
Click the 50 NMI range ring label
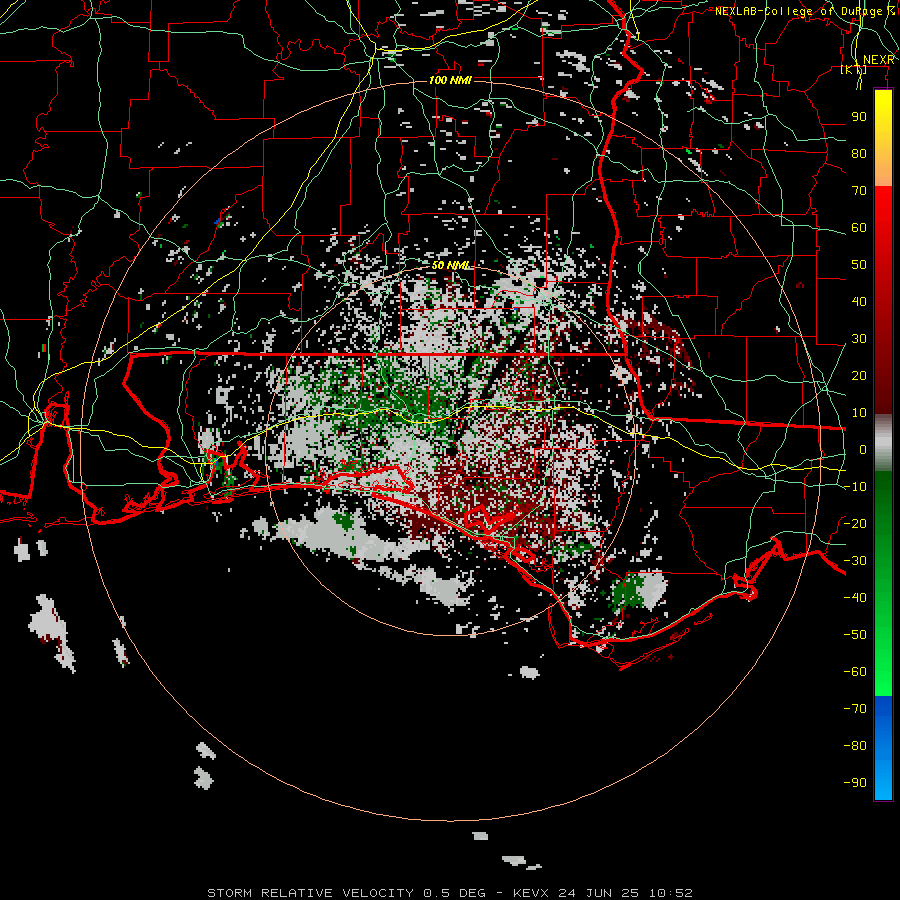click(x=451, y=265)
